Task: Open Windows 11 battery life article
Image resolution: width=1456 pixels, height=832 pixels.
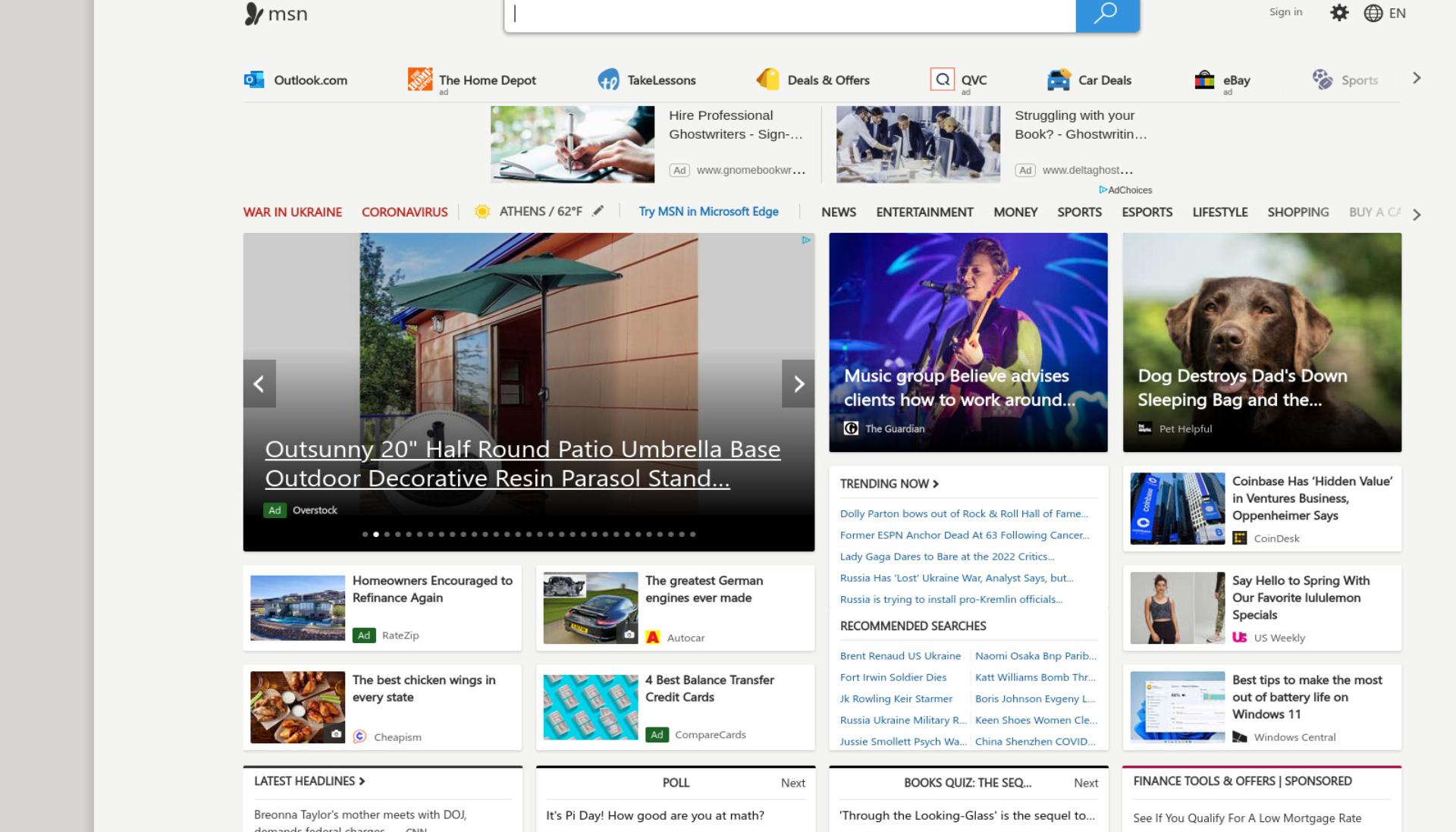Action: click(x=1262, y=707)
